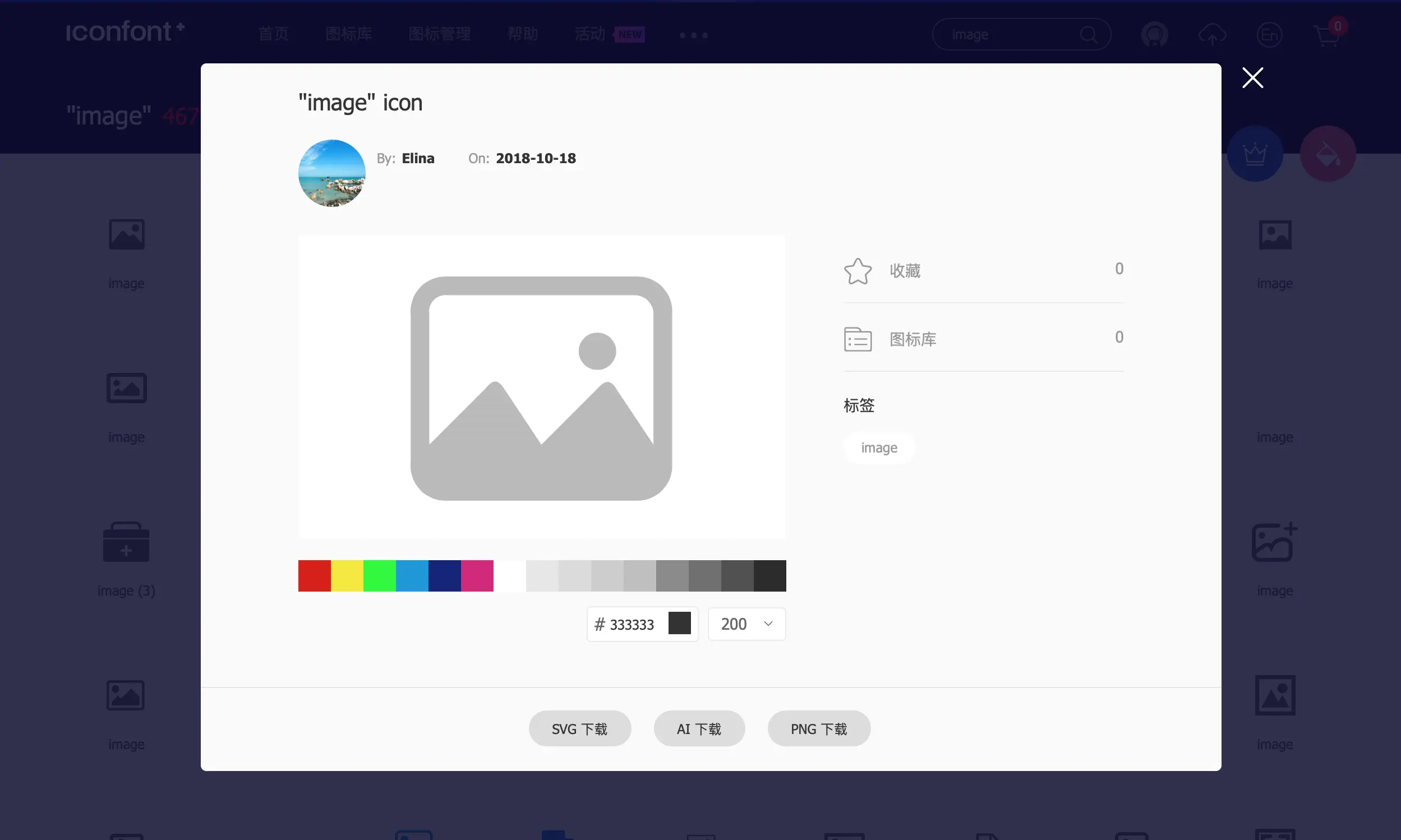Open the shopping cart icon

[1325, 35]
